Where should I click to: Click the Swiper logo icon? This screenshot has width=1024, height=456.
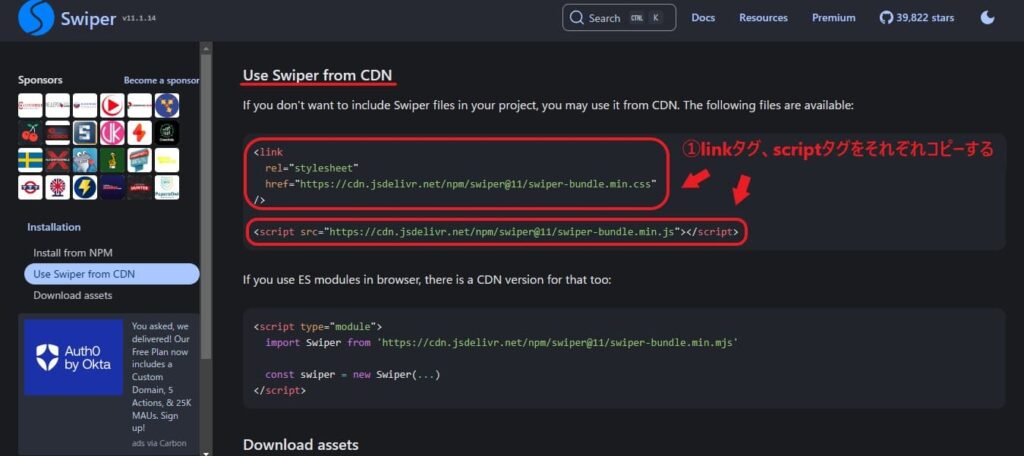(37, 18)
